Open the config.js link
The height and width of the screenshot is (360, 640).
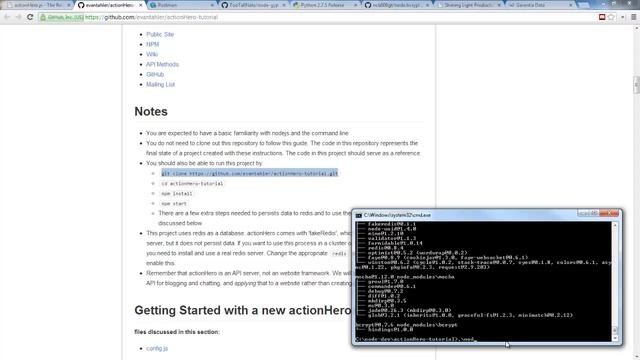[157, 348]
